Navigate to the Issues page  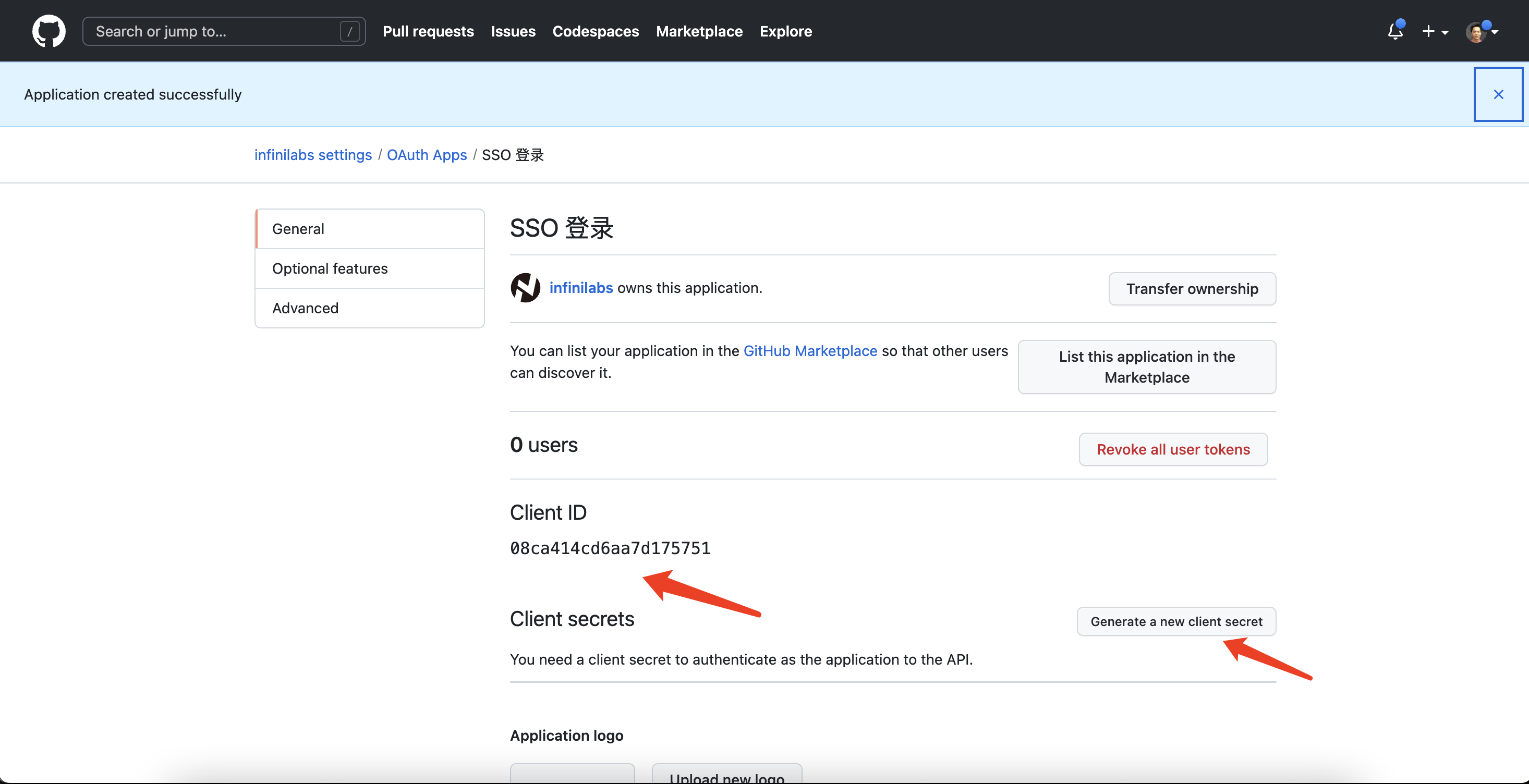pyautogui.click(x=512, y=31)
